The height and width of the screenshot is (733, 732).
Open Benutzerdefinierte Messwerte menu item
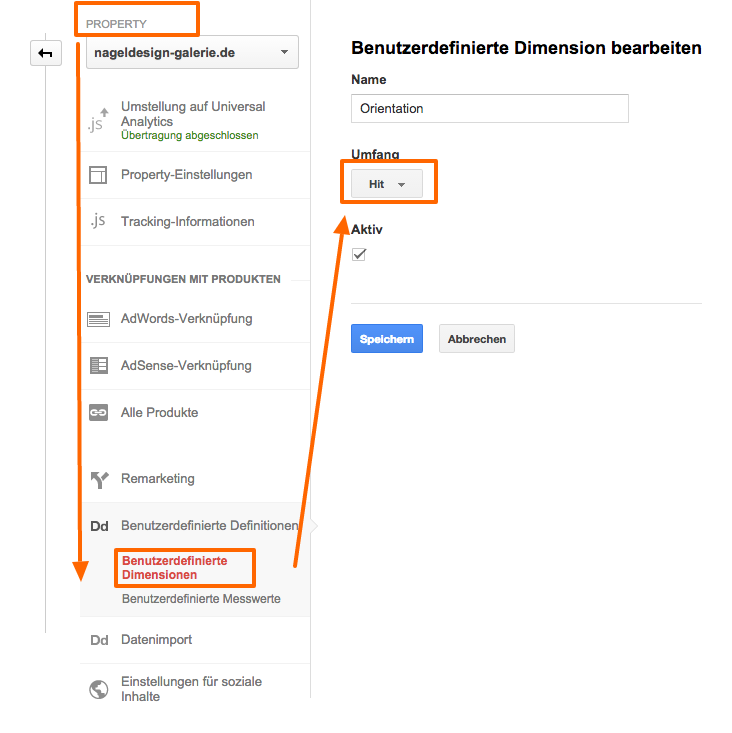point(200,599)
